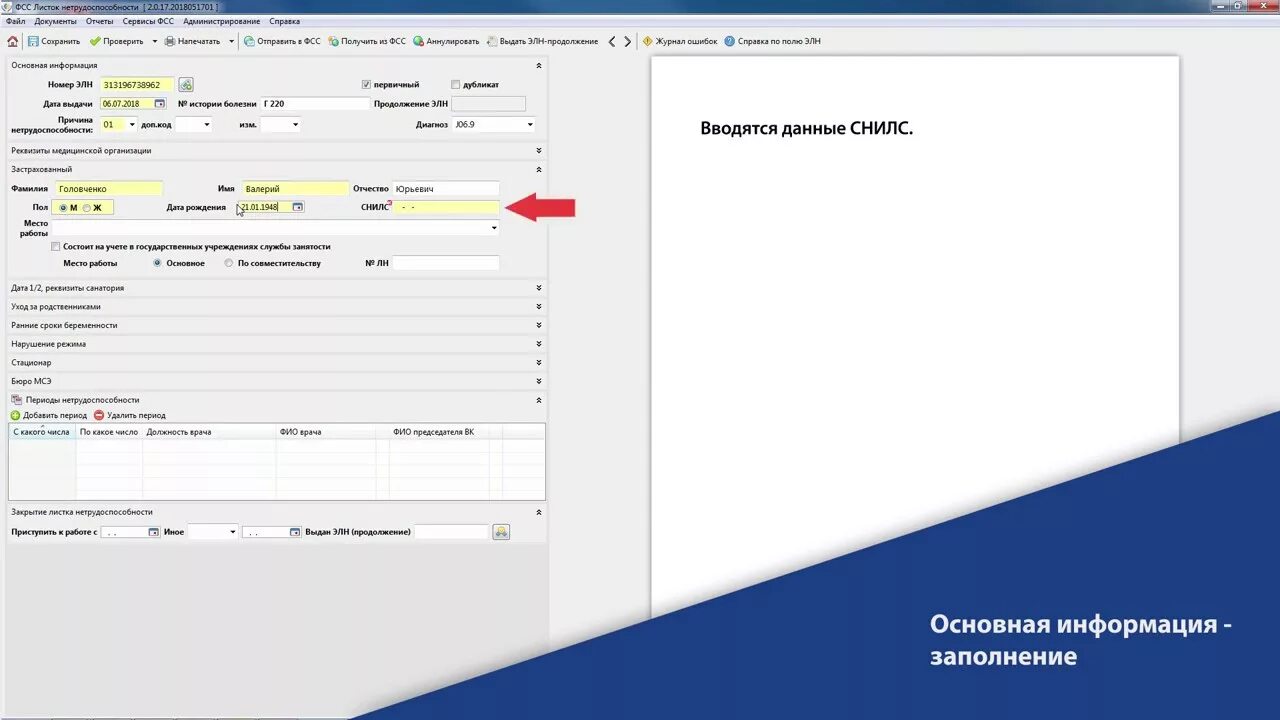Expand Уход за родственниками section
Viewport: 1280px width, 720px height.
pyautogui.click(x=539, y=307)
